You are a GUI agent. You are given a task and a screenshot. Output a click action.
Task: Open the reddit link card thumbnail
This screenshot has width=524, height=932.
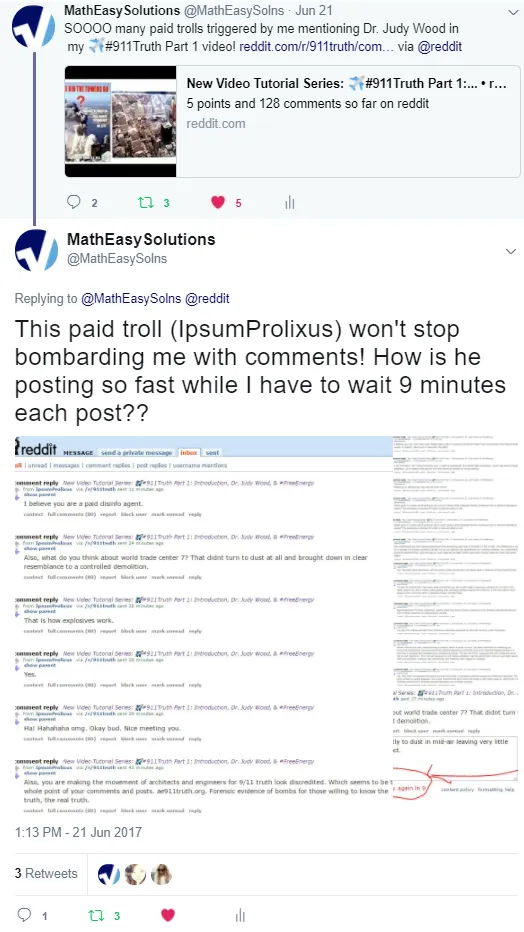[x=121, y=121]
